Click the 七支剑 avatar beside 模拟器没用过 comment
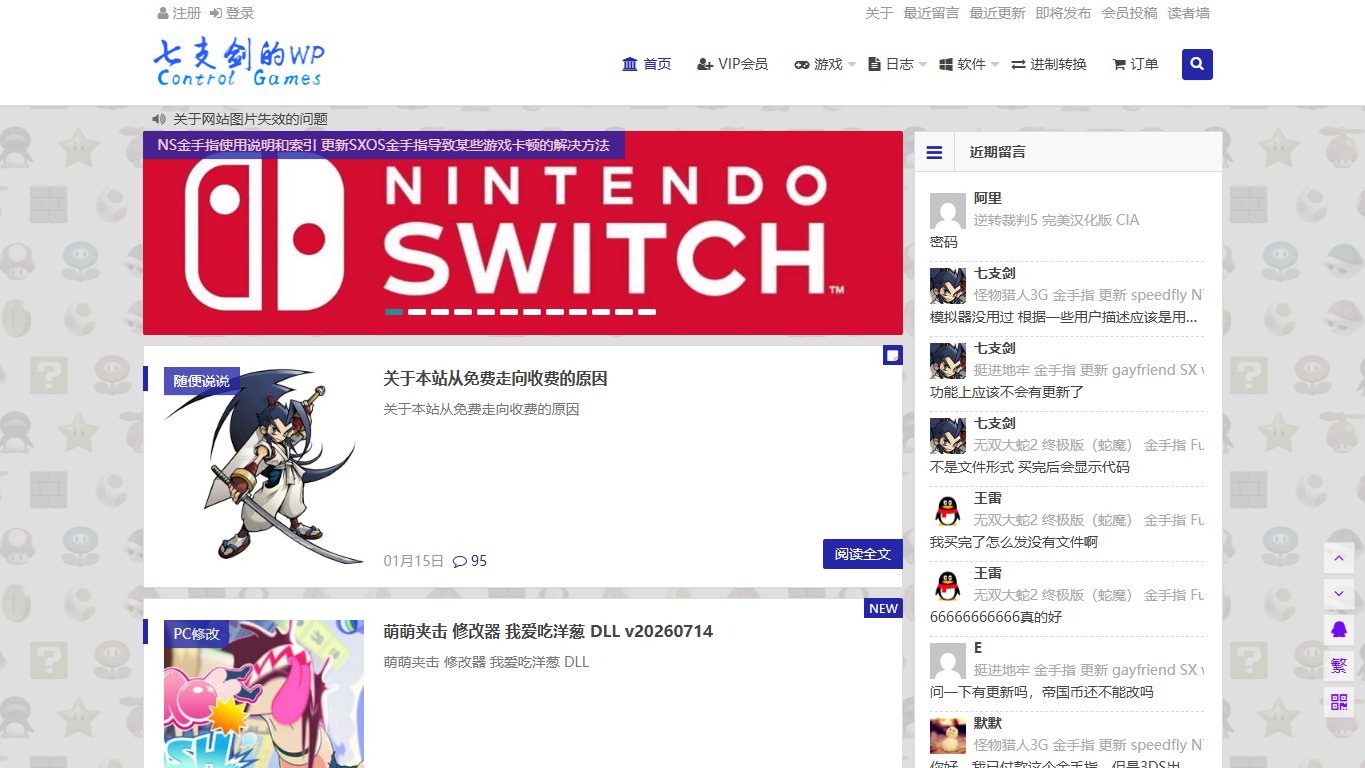Screen dimensions: 1365x768 [x=948, y=286]
